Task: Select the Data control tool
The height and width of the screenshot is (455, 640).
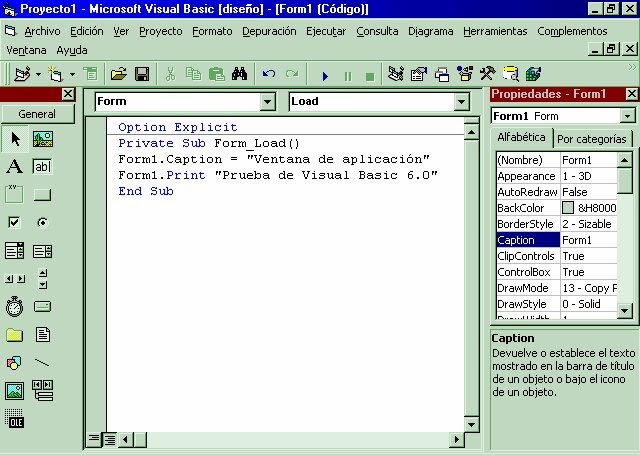Action: [42, 391]
